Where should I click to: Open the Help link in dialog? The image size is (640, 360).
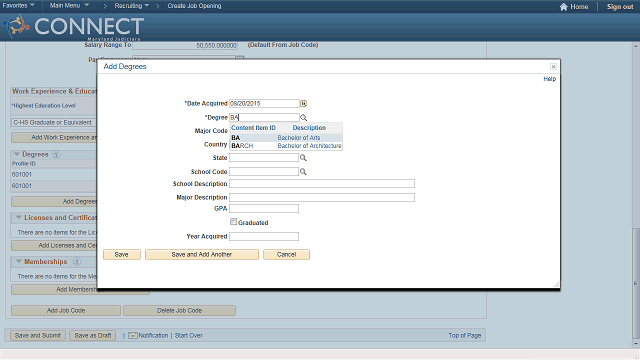coord(549,79)
